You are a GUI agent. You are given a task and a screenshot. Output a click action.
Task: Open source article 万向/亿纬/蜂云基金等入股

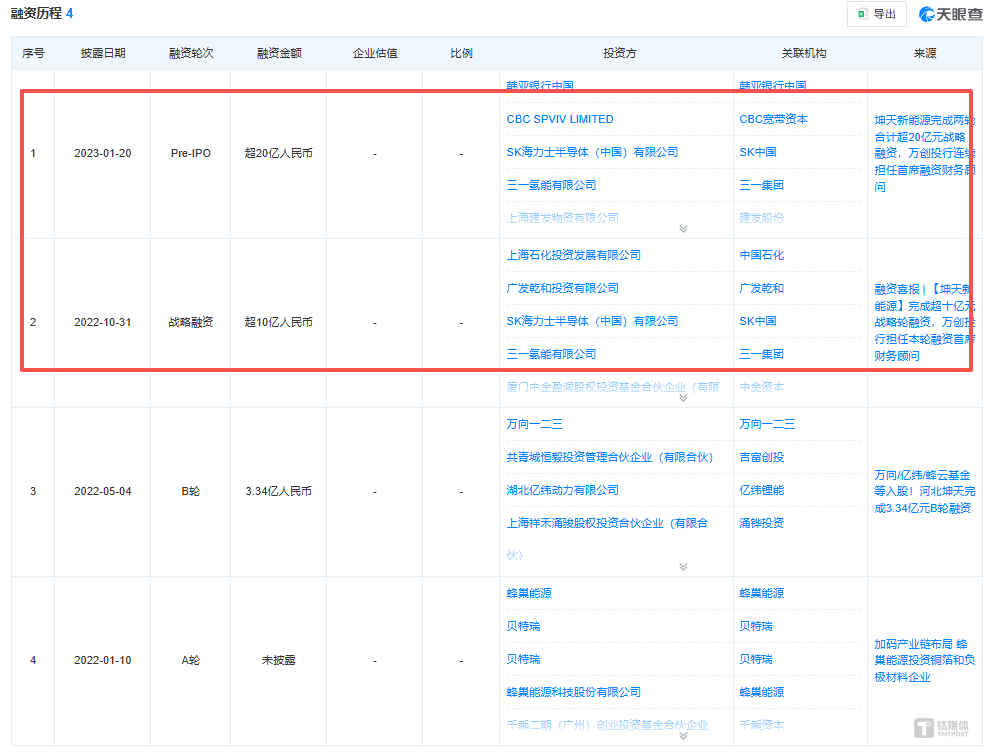click(924, 491)
